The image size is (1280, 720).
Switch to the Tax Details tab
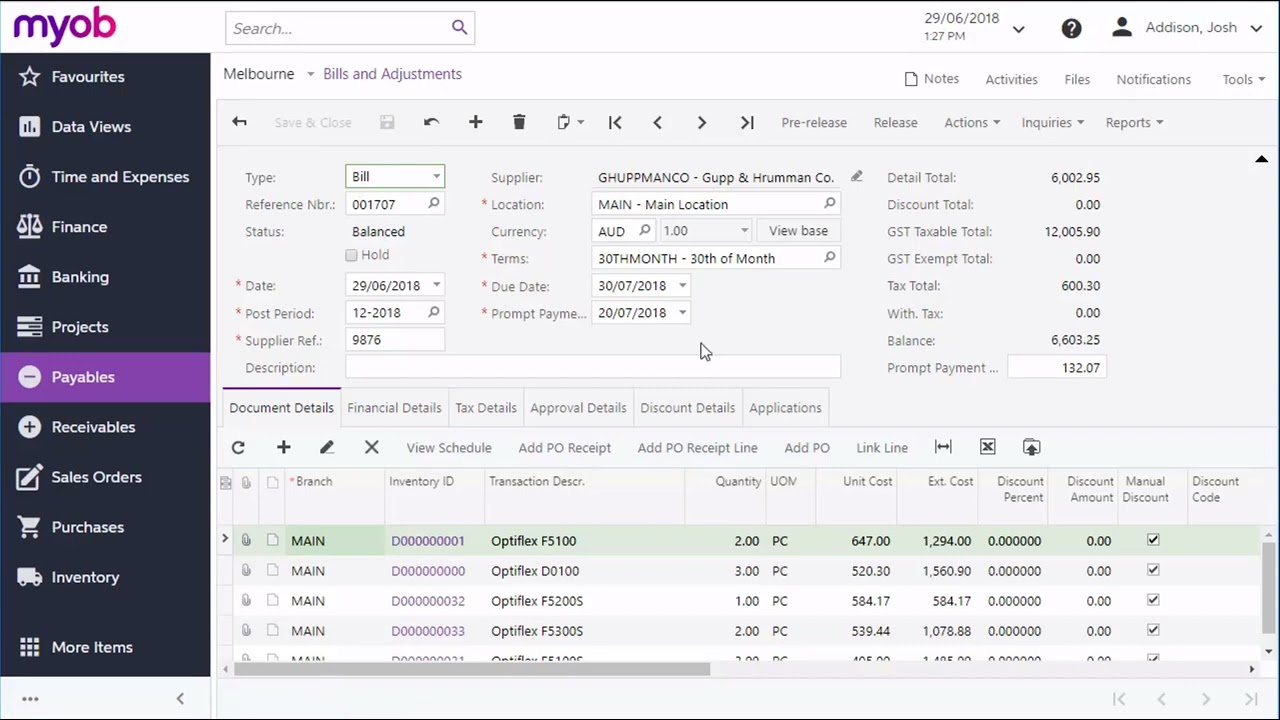[x=486, y=407]
